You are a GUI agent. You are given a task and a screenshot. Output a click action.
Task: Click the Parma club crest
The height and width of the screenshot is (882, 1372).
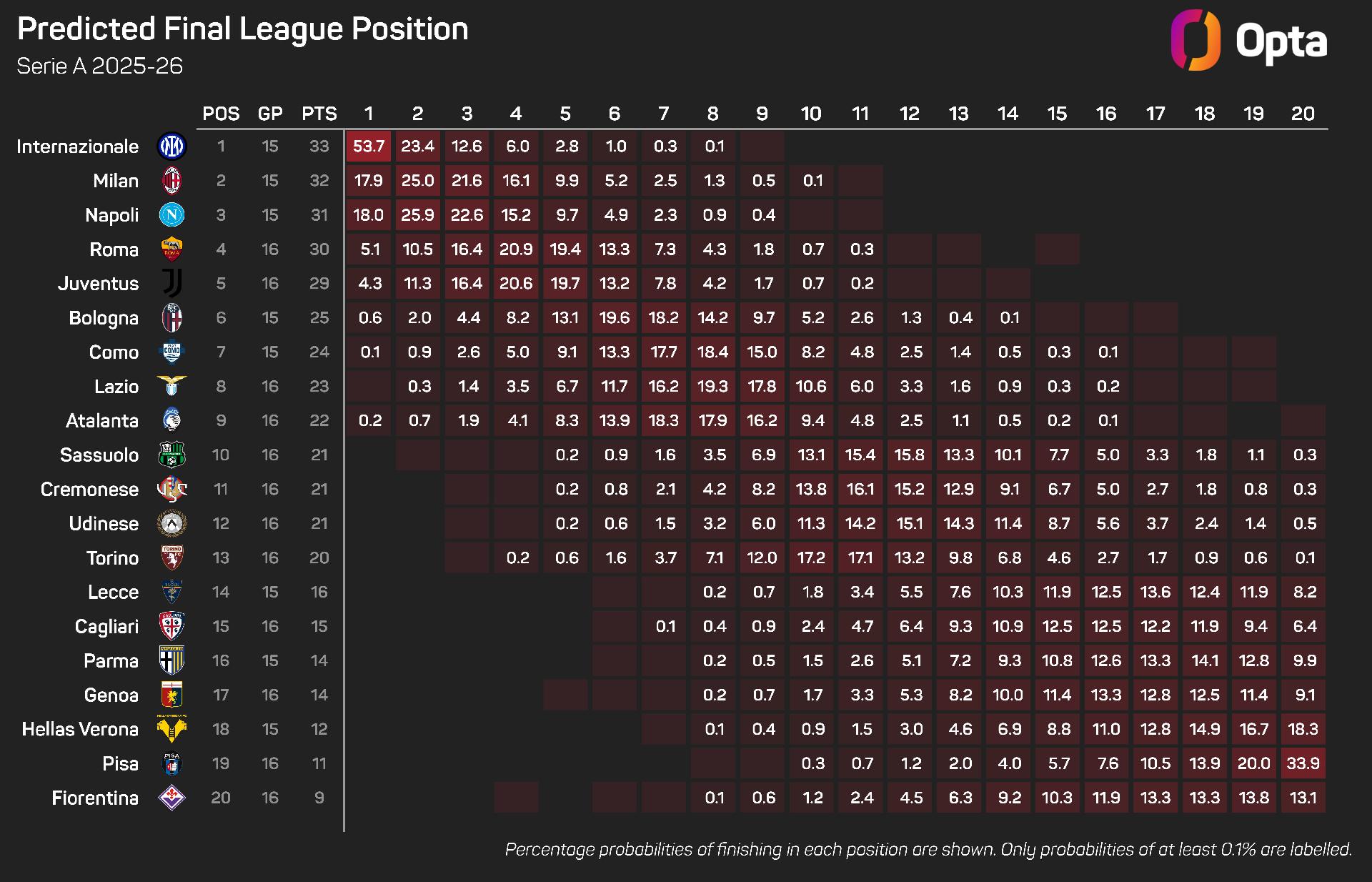point(171,661)
